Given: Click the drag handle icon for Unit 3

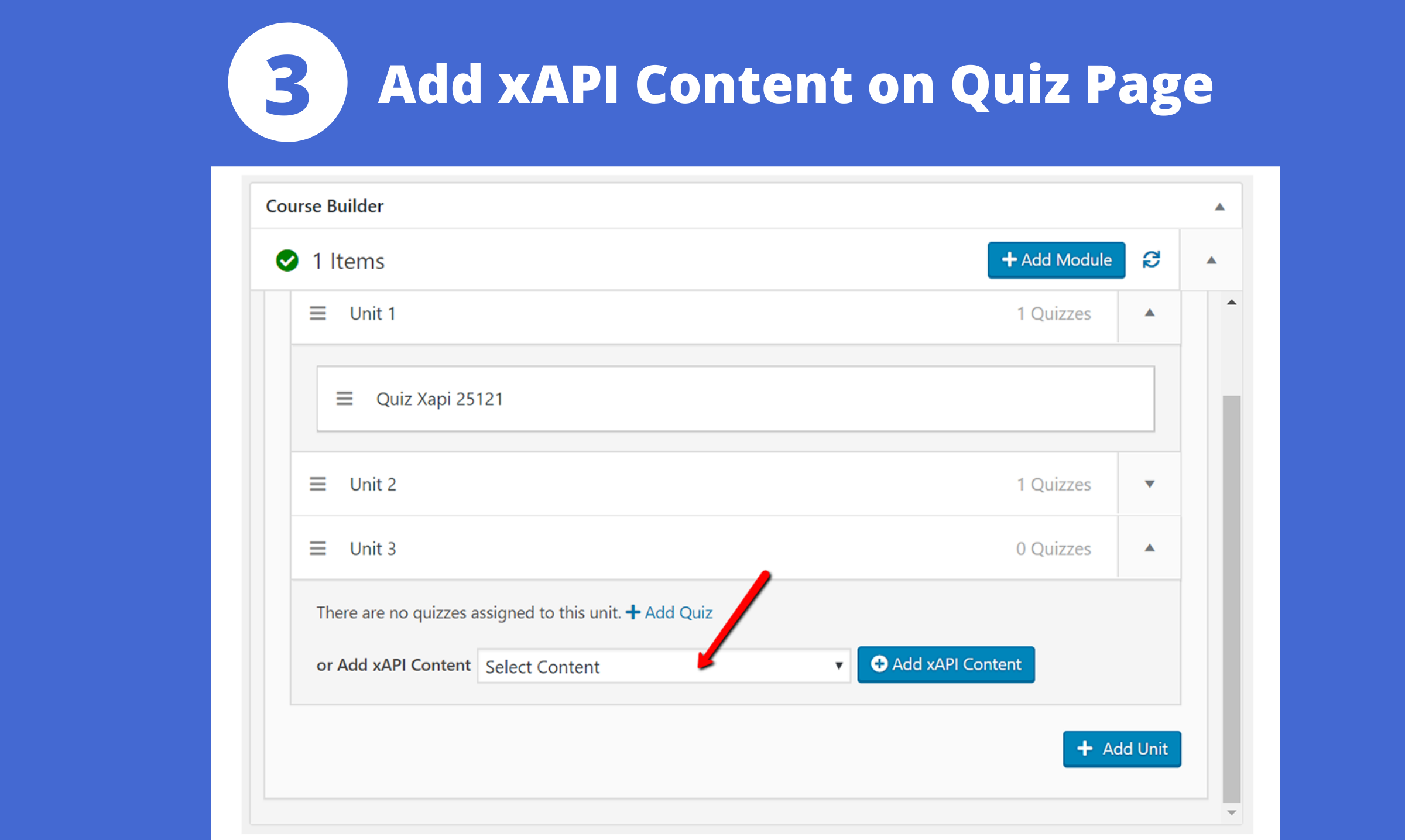Looking at the screenshot, I should (x=318, y=548).
